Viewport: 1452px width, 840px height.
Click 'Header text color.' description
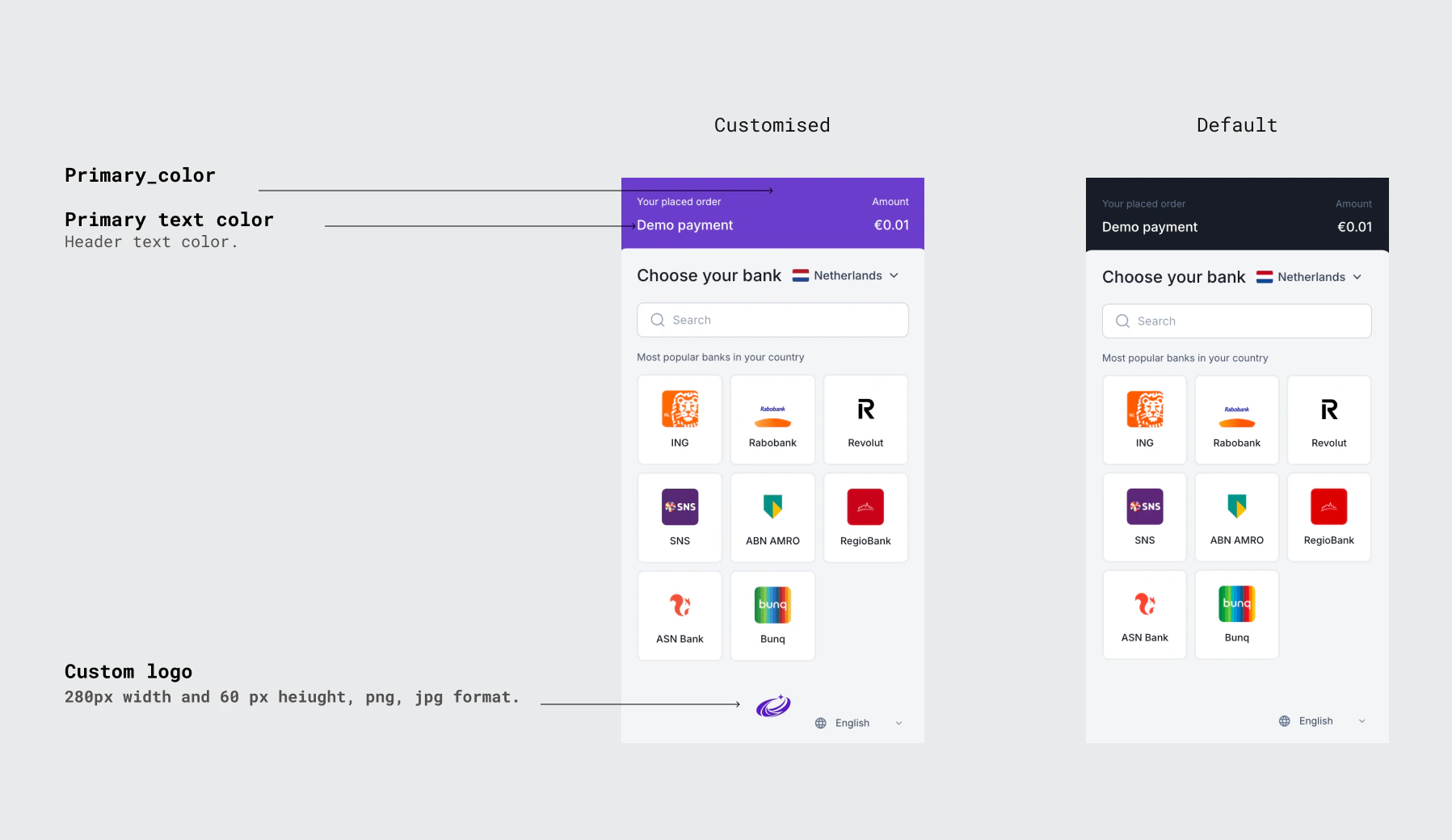pos(151,242)
